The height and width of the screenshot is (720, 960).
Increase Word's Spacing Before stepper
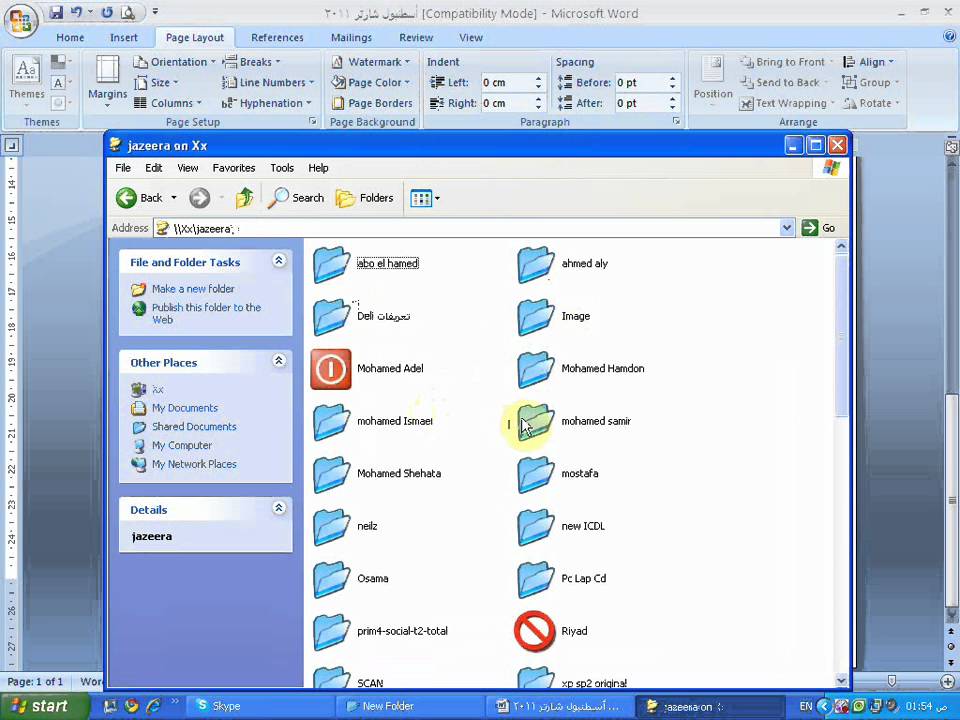(672, 79)
